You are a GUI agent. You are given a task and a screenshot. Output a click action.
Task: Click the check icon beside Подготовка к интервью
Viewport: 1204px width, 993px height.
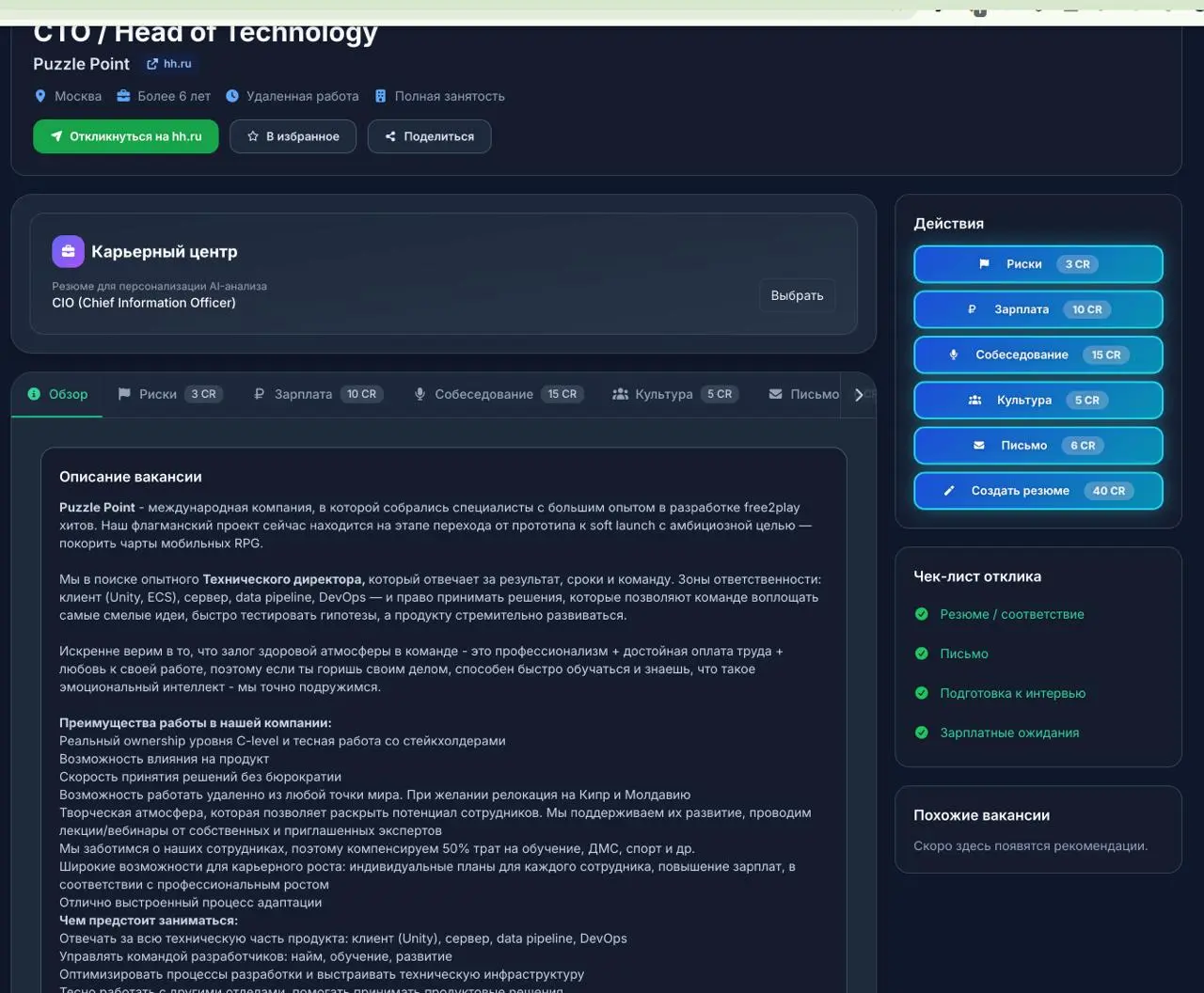click(x=922, y=693)
